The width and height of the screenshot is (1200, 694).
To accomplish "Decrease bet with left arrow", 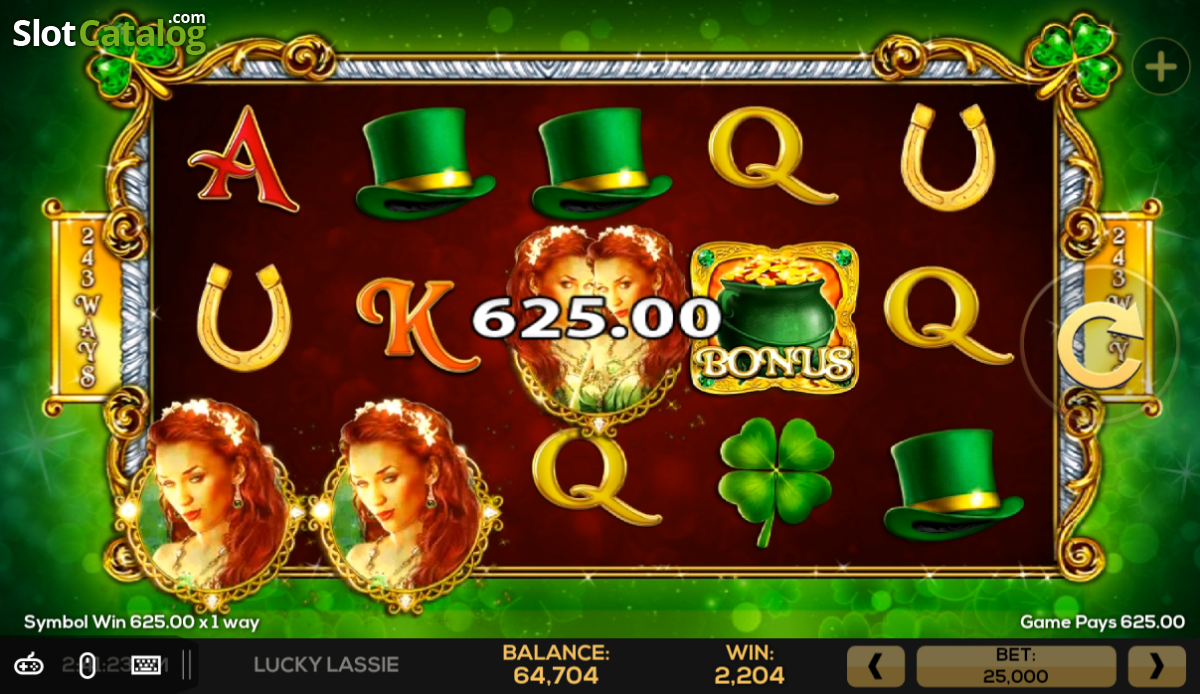I will click(875, 666).
